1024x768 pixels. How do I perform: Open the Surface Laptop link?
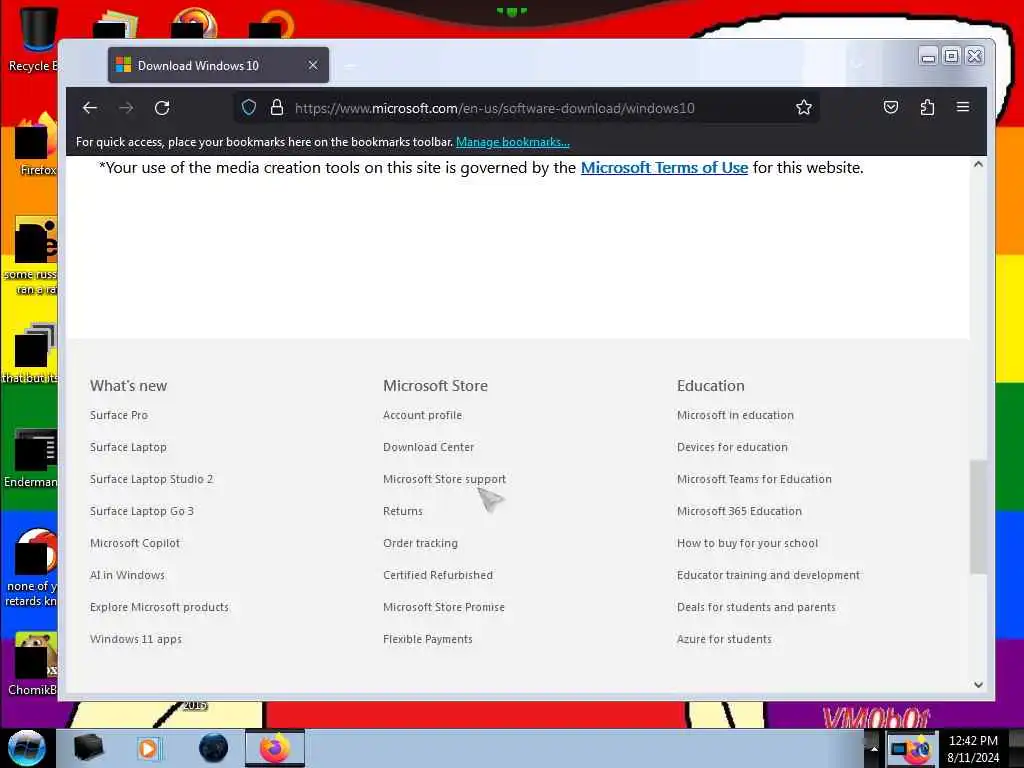(x=128, y=447)
